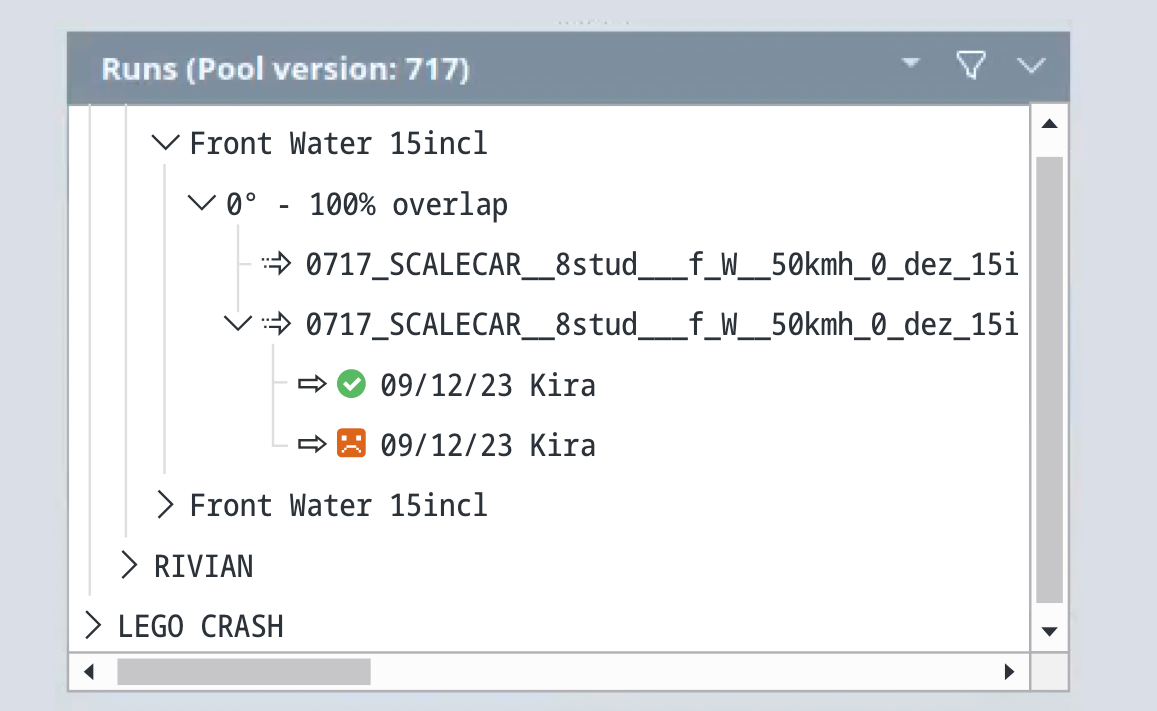
Task: Select the successful 09/12/23 Kira run
Action: (488, 385)
